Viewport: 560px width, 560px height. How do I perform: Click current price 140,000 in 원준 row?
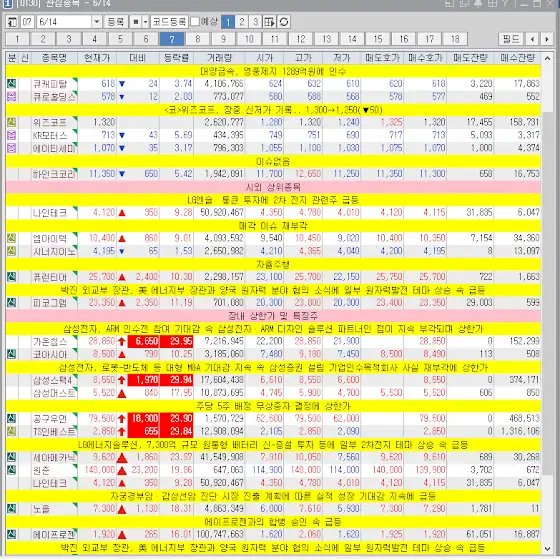(x=100, y=470)
